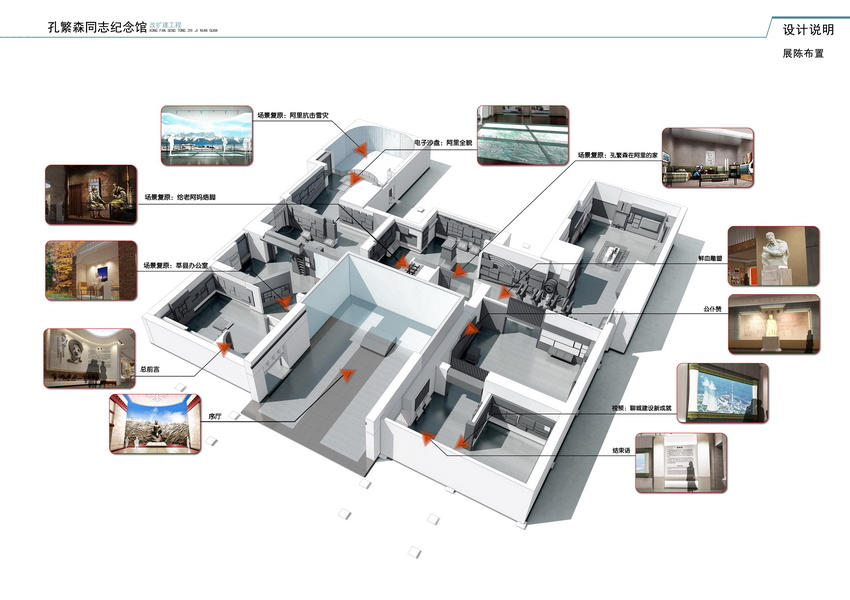Click the orange arrow in the central hall
Viewport: 850px width, 600px height.
(x=347, y=374)
